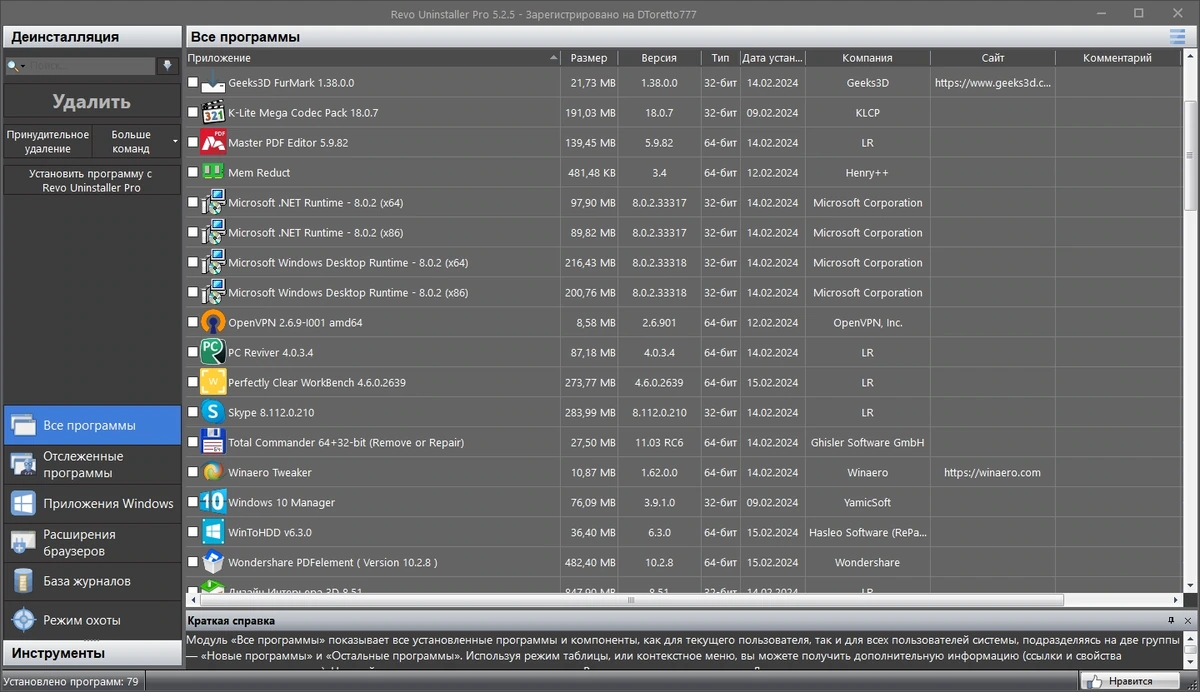Open База журналов section
Viewport: 1200px width, 692px height.
click(x=92, y=581)
